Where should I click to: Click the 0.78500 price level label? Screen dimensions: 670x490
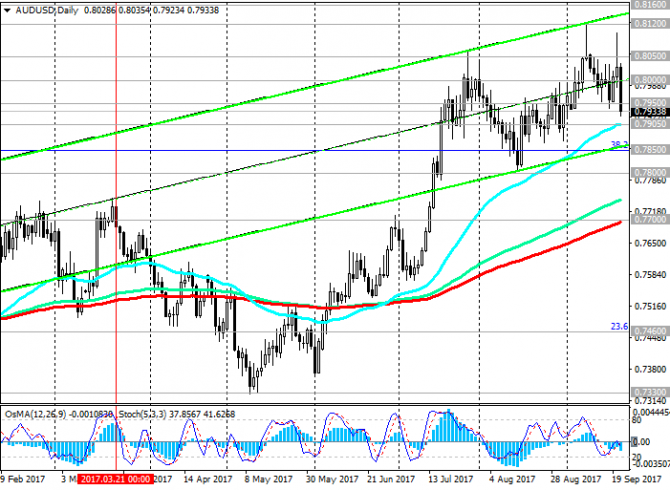click(650, 150)
